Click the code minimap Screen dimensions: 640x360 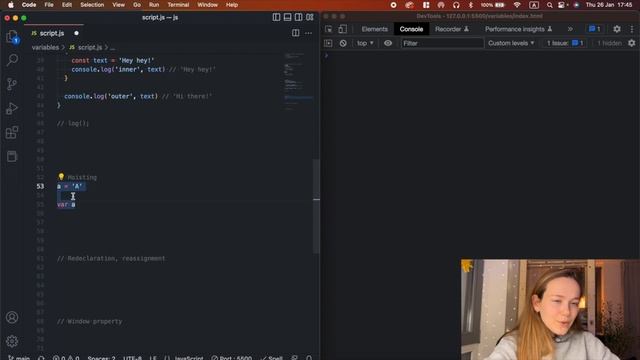point(298,82)
